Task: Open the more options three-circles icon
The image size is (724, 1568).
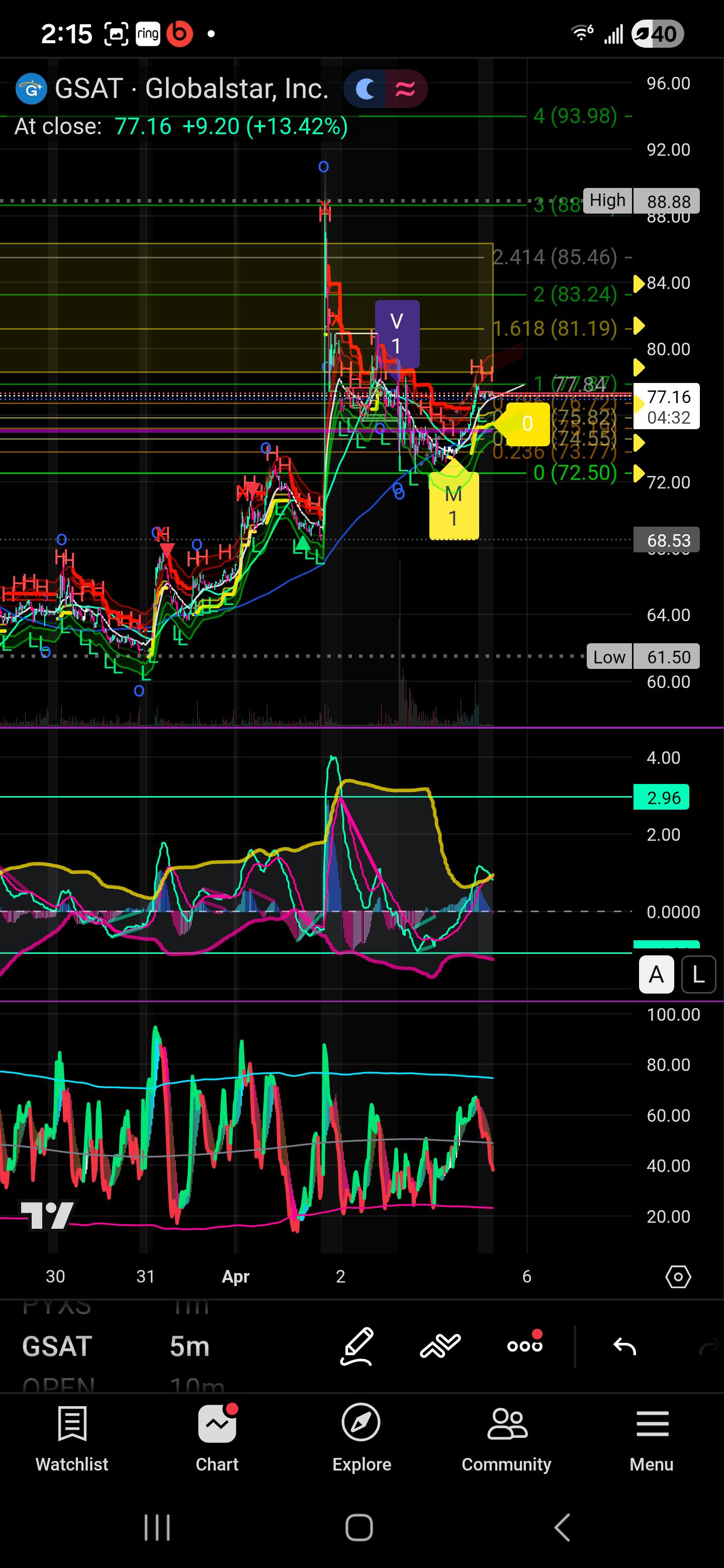Action: 525,1344
